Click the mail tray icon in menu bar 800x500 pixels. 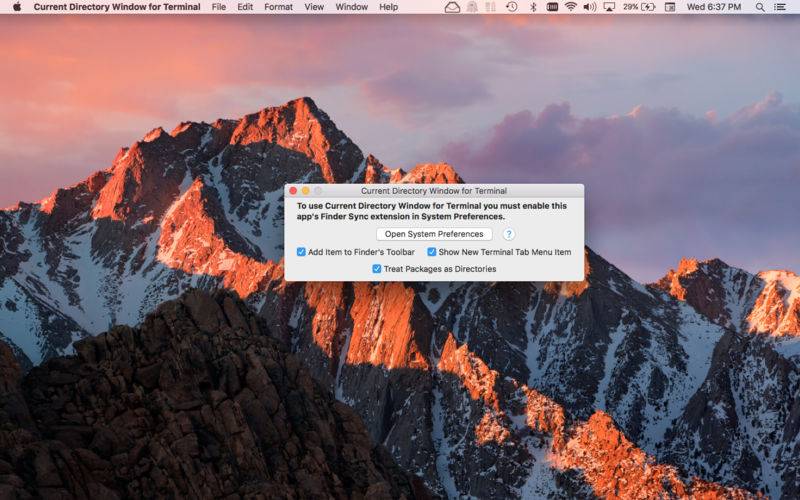point(452,7)
